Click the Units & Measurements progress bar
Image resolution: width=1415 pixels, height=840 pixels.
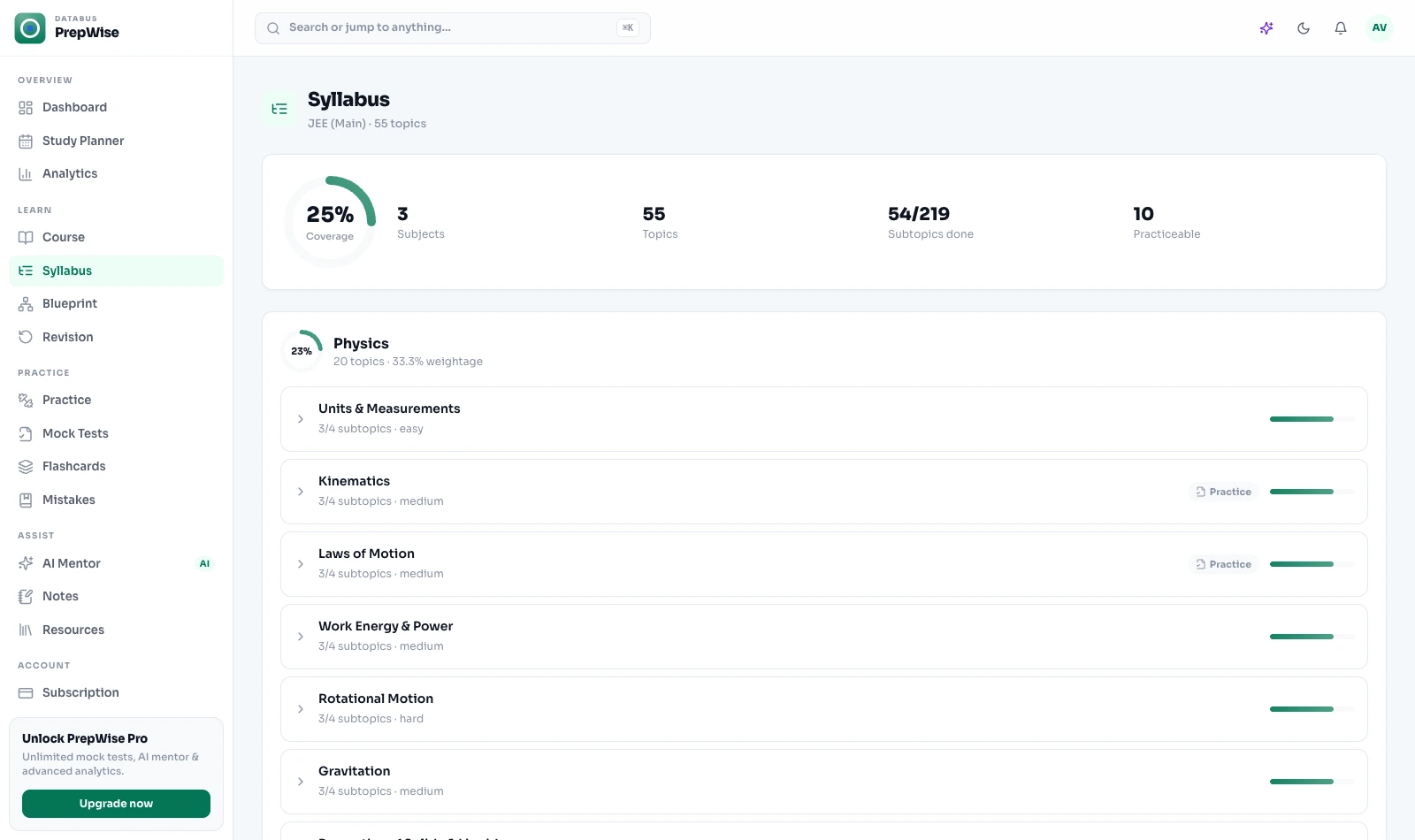pyautogui.click(x=1312, y=419)
